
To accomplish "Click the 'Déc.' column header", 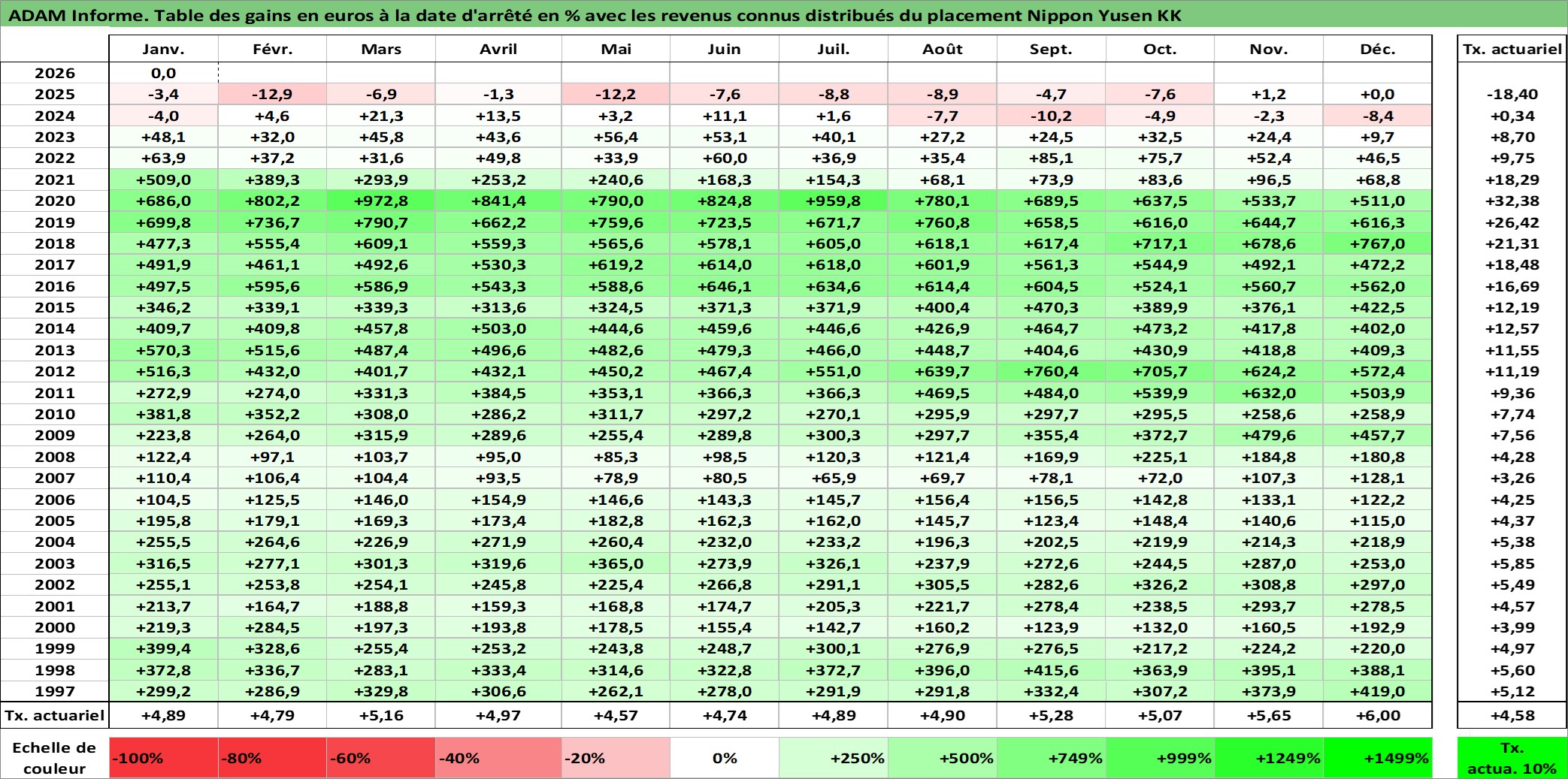I will [x=1378, y=49].
